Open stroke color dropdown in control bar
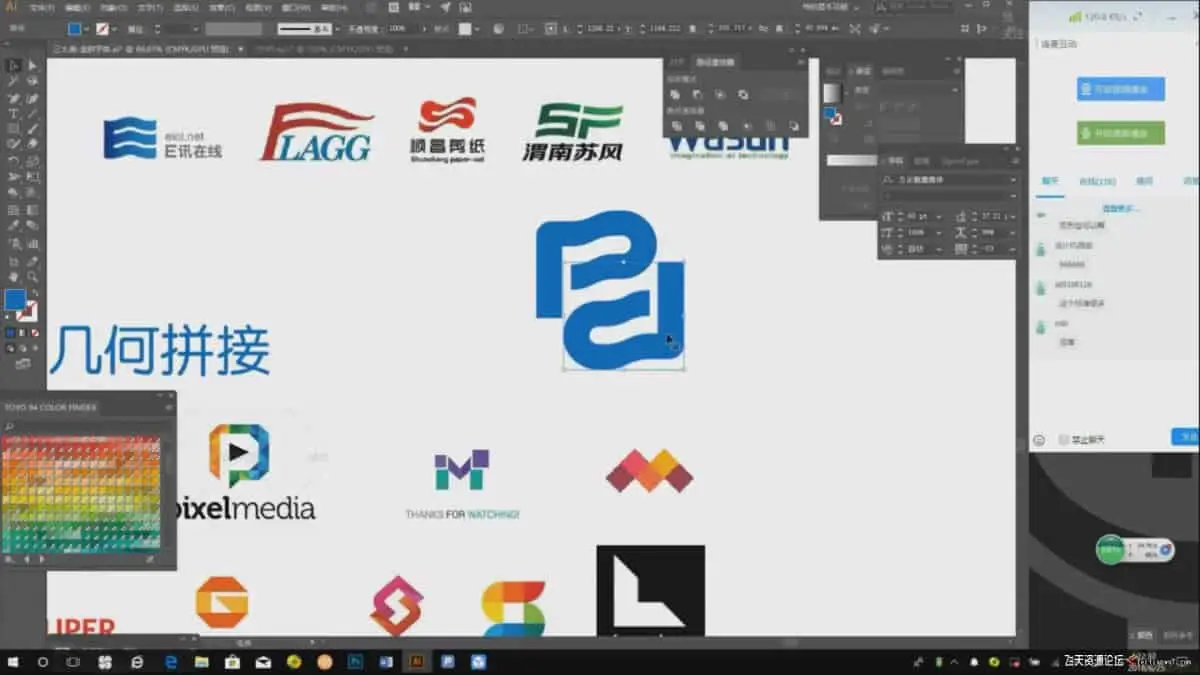Viewport: 1200px width, 675px height. pyautogui.click(x=114, y=29)
